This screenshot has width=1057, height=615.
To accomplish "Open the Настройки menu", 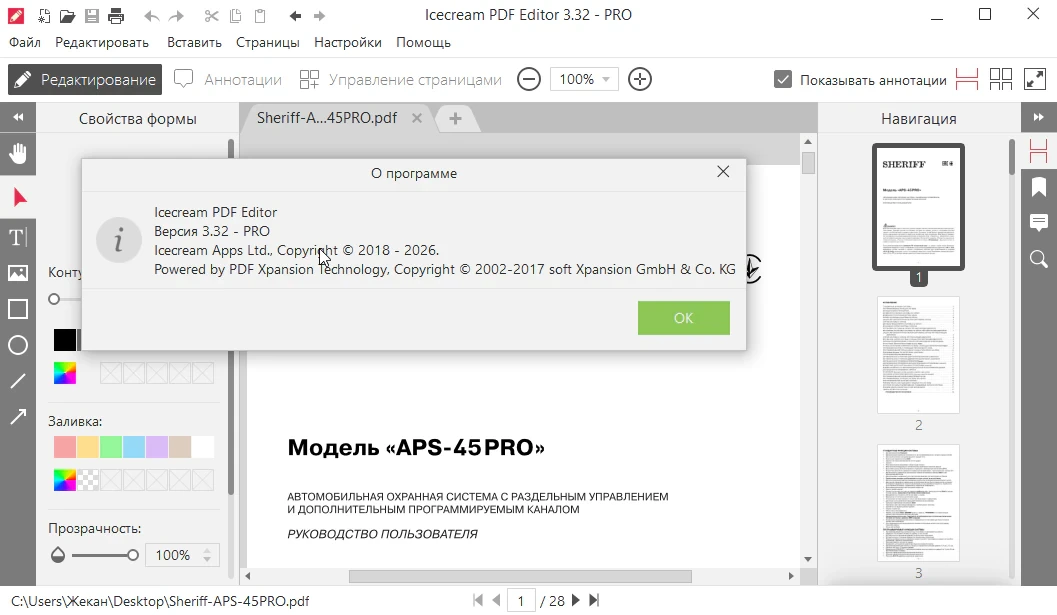I will [348, 42].
